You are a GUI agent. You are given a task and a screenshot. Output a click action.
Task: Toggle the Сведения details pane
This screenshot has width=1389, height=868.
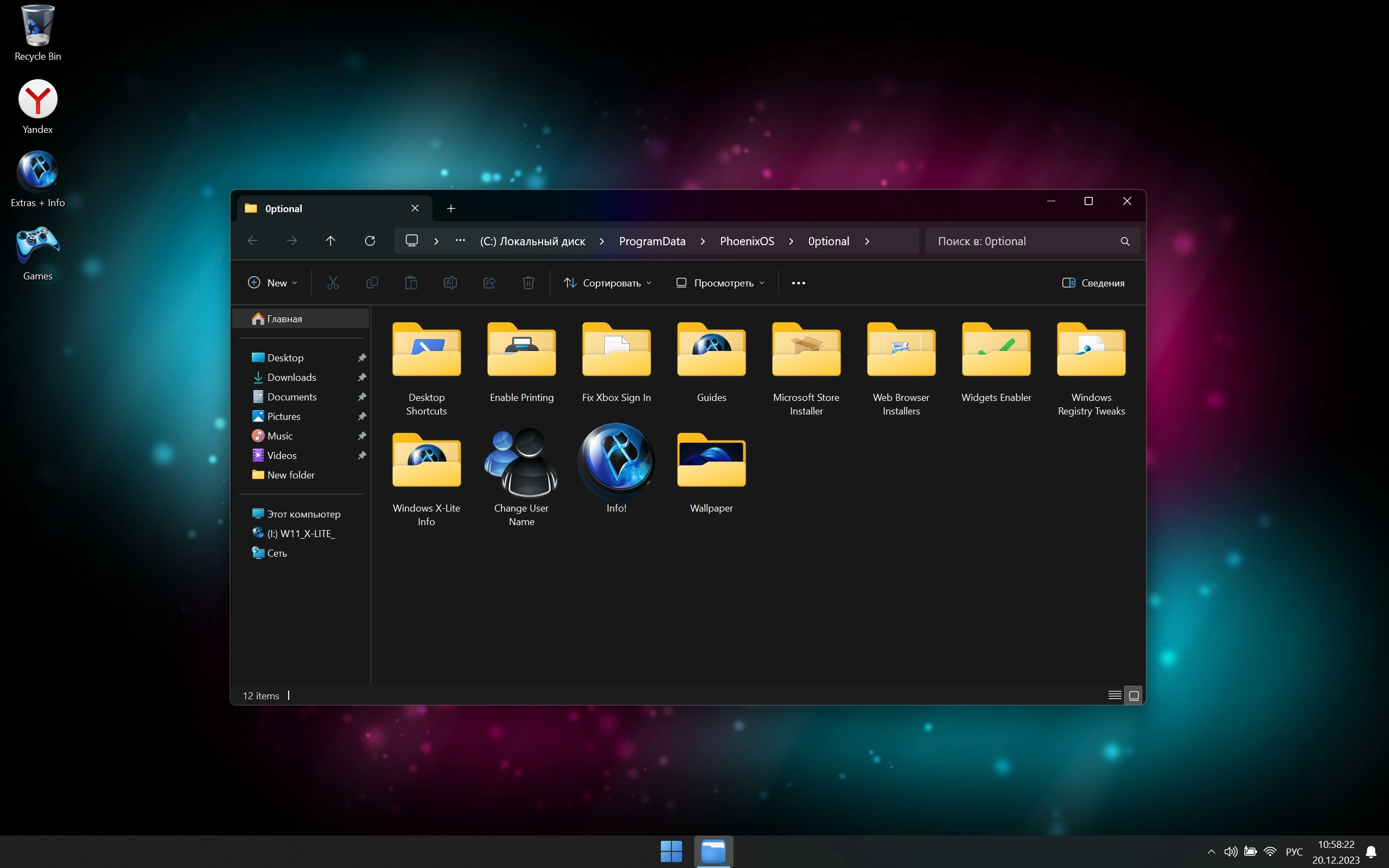point(1093,283)
